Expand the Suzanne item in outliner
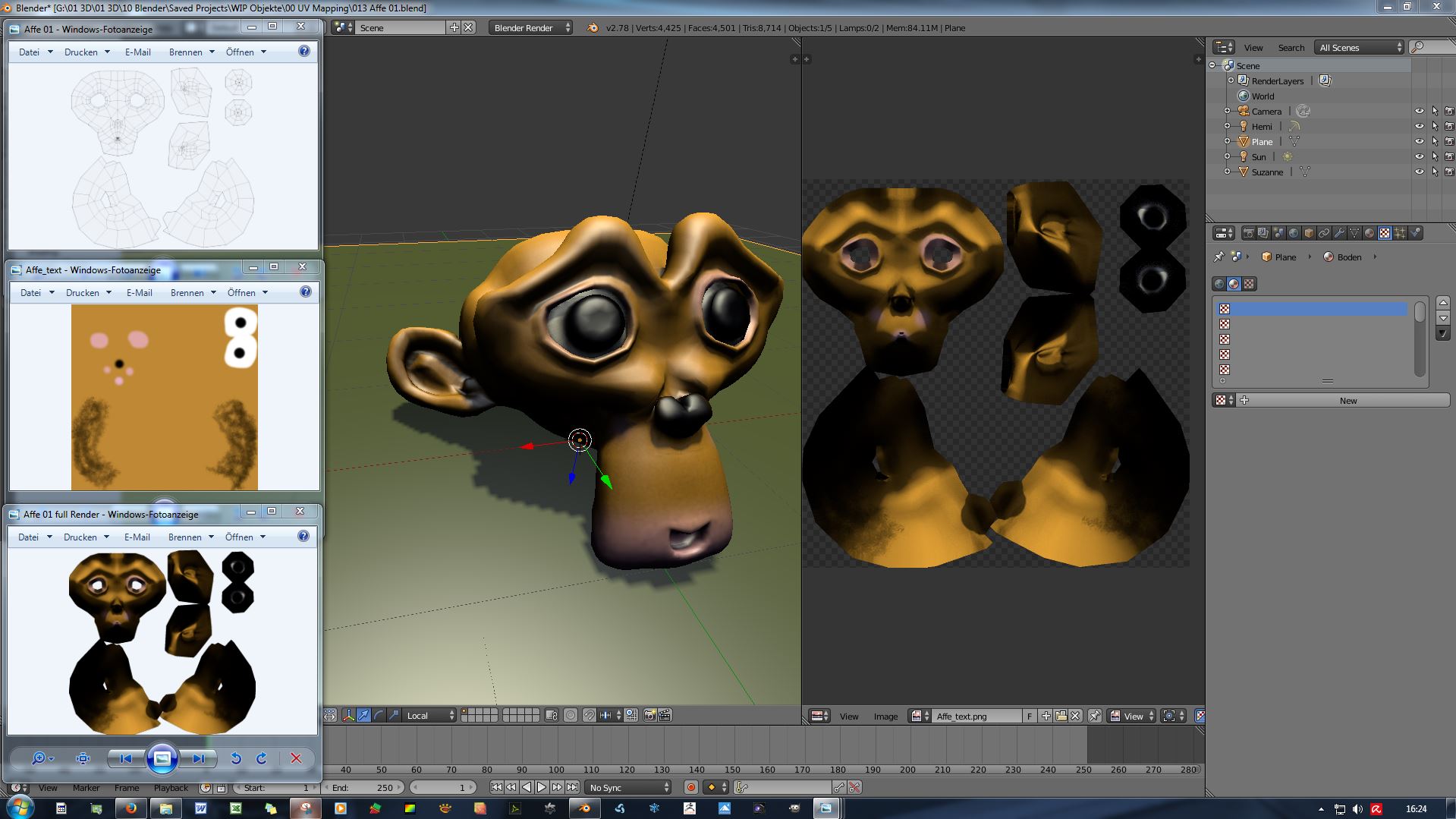Image resolution: width=1456 pixels, height=819 pixels. click(1228, 172)
